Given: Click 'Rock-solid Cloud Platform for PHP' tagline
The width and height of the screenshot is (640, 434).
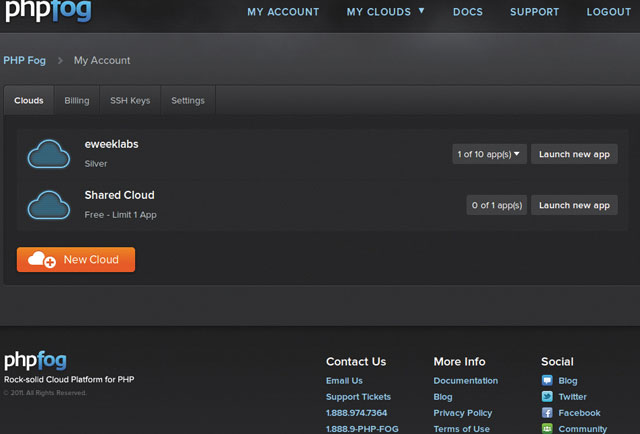Looking at the screenshot, I should [69, 379].
